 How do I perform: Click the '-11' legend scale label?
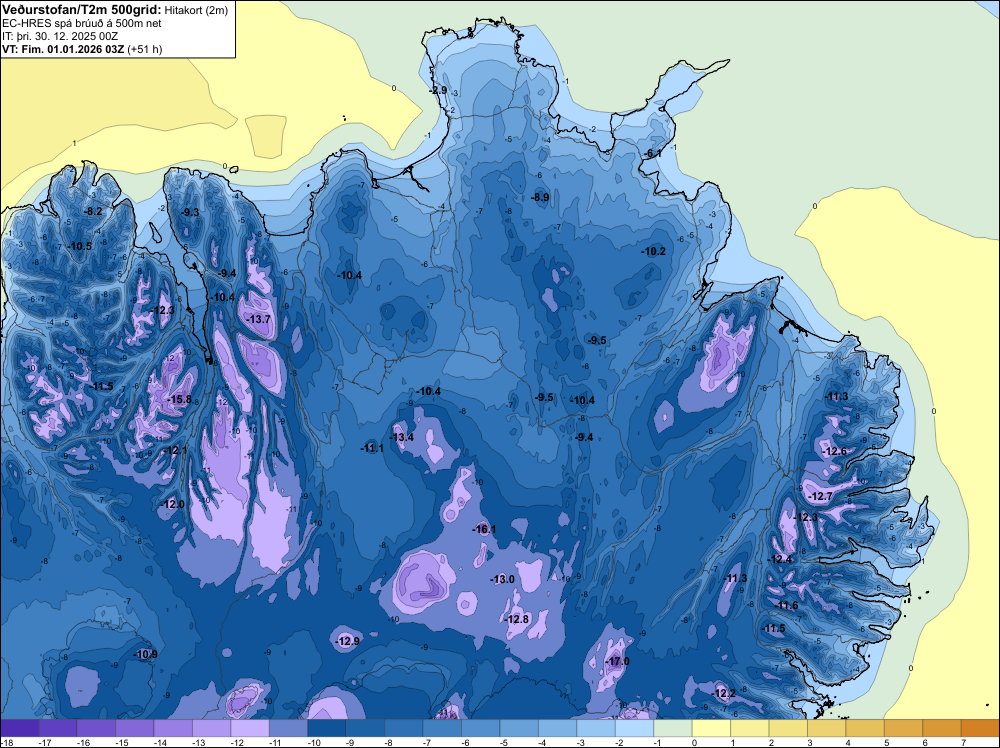coord(275,742)
